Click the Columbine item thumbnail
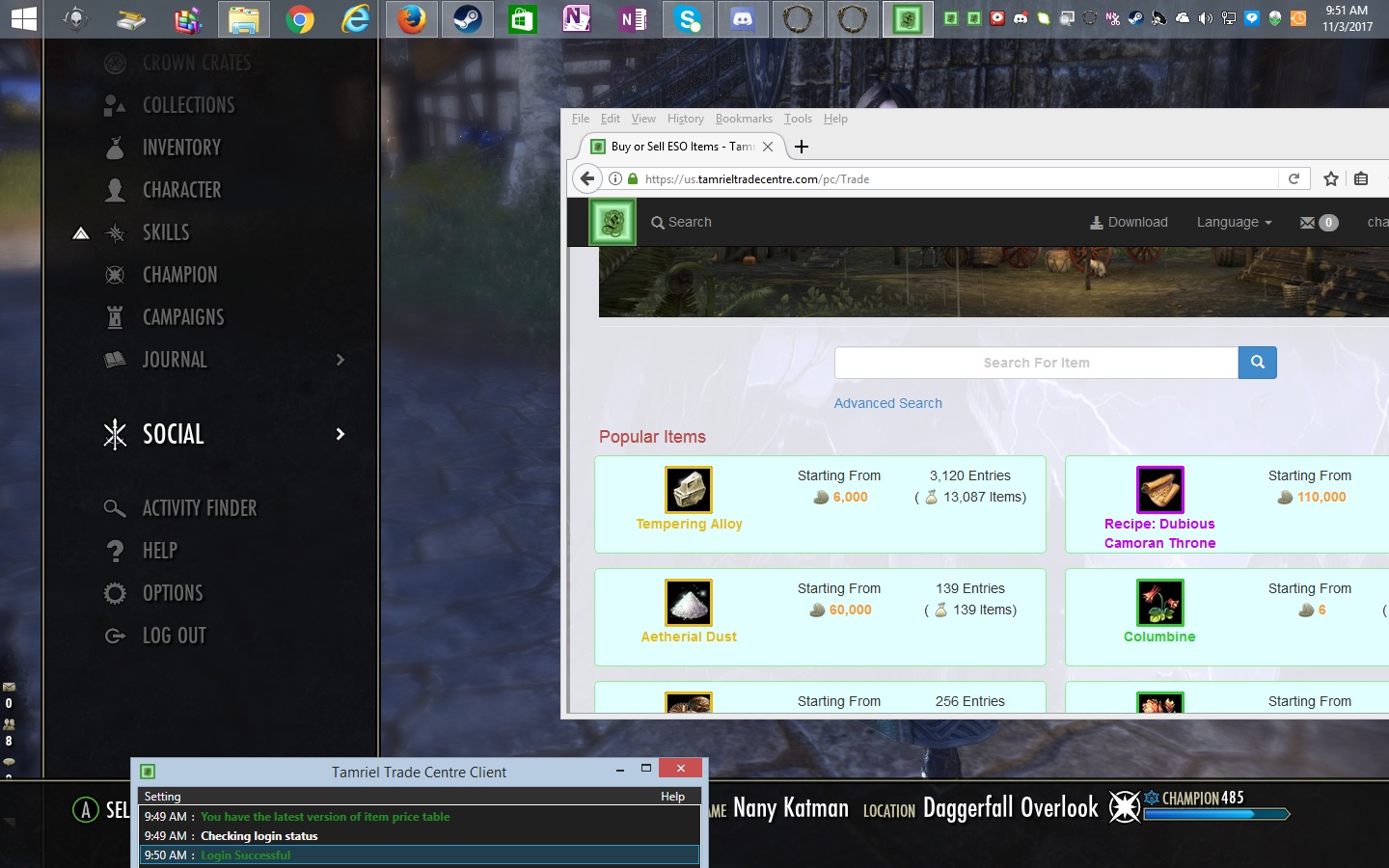The image size is (1389, 868). (1159, 603)
